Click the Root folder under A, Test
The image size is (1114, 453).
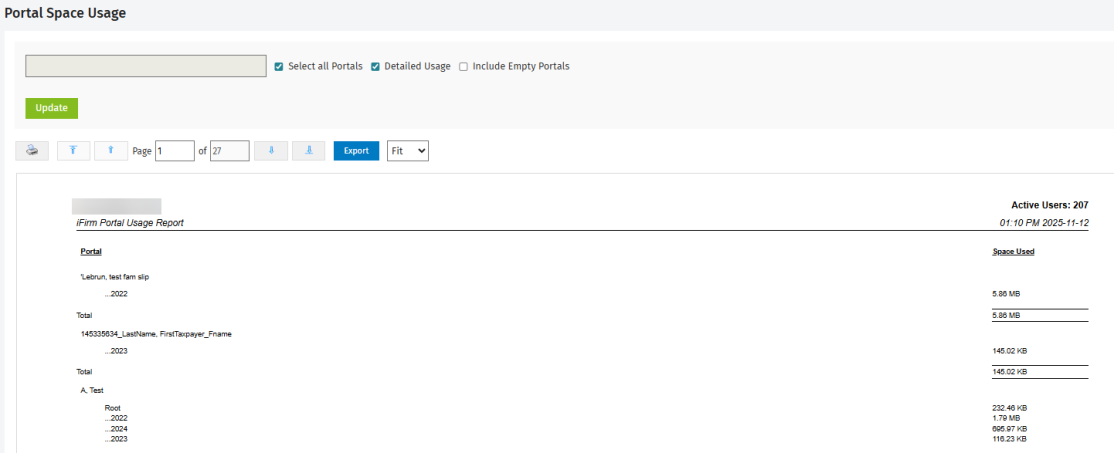(x=112, y=408)
